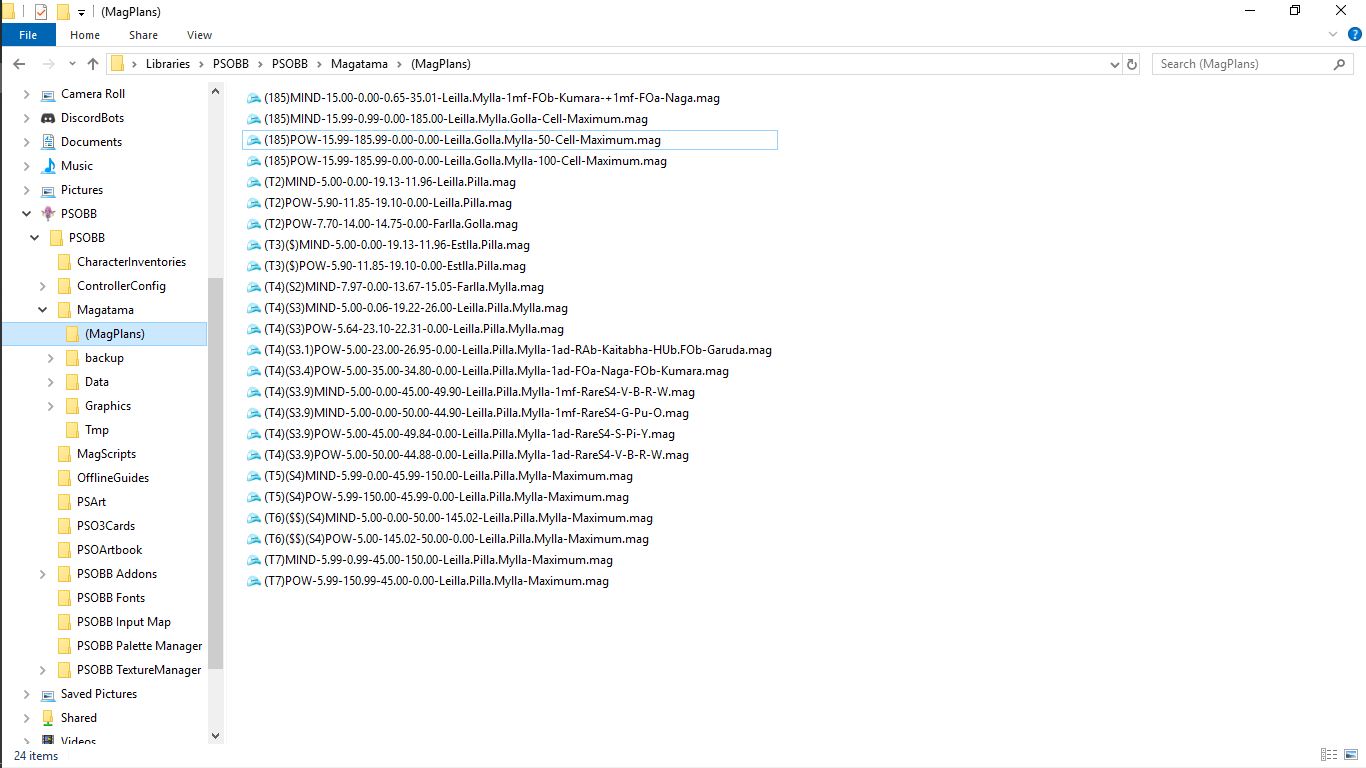Select the Saved Pictures library
1366x768 pixels.
tap(99, 694)
